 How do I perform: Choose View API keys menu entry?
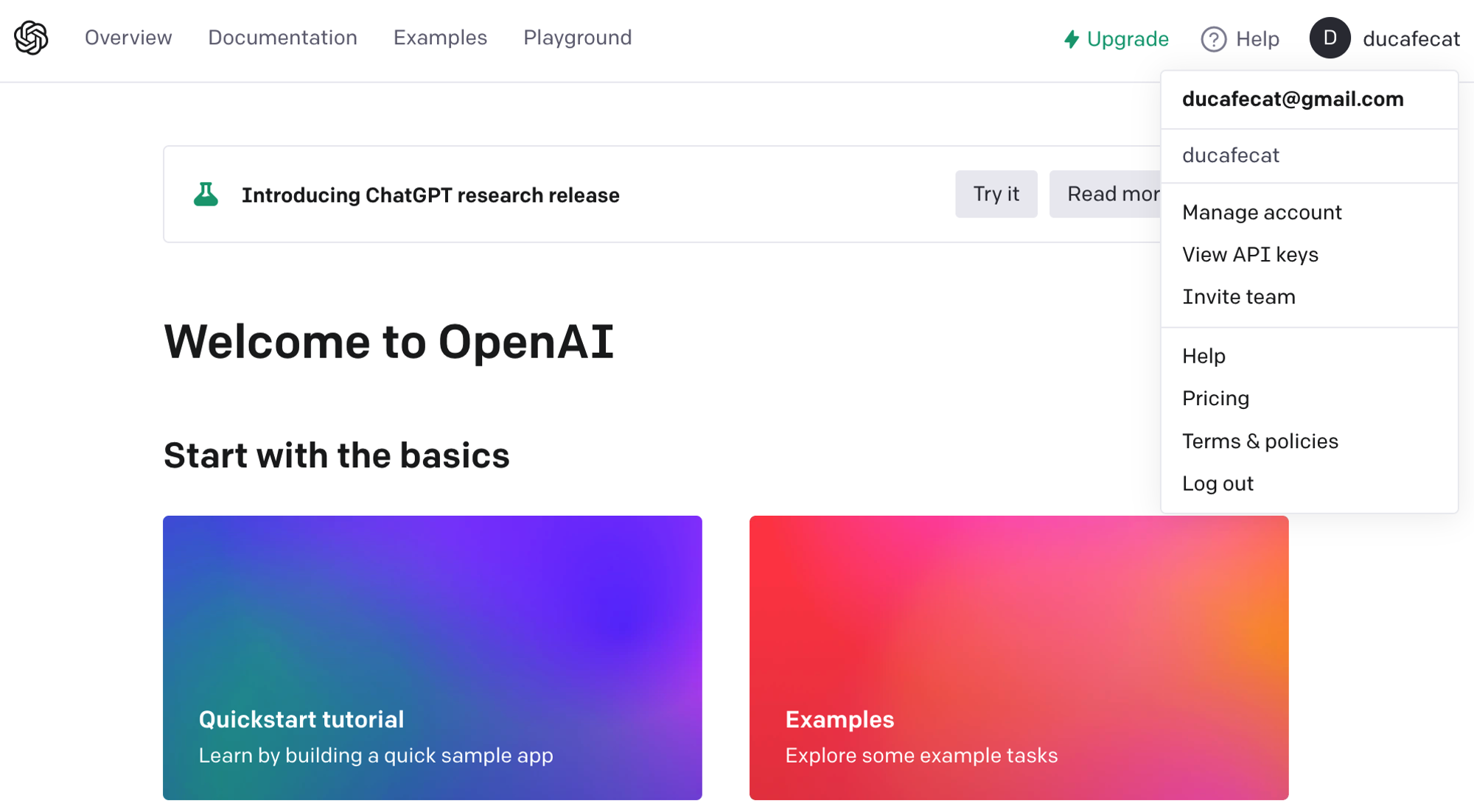pos(1309,254)
